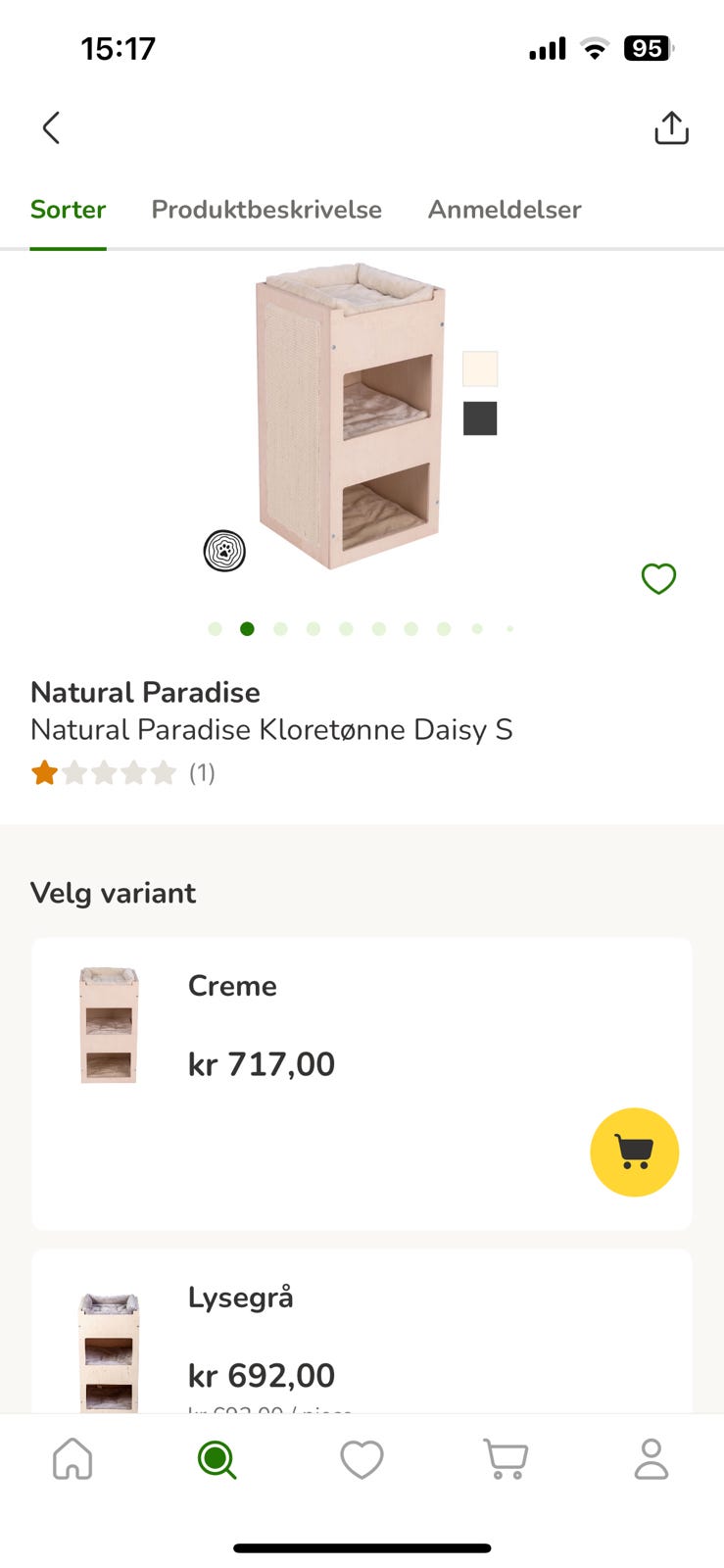The width and height of the screenshot is (724, 1568).
Task: Add product to favorites with heart icon
Action: point(658,578)
